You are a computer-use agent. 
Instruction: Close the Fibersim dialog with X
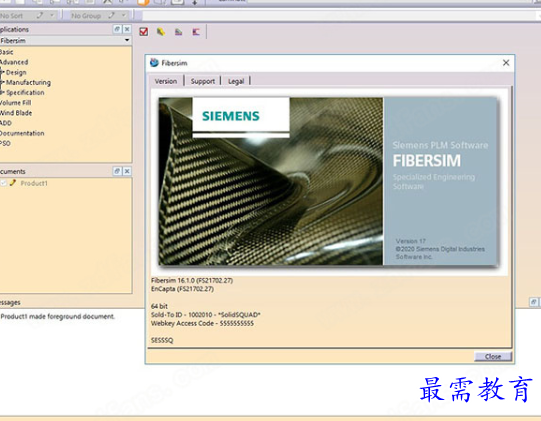[506, 63]
